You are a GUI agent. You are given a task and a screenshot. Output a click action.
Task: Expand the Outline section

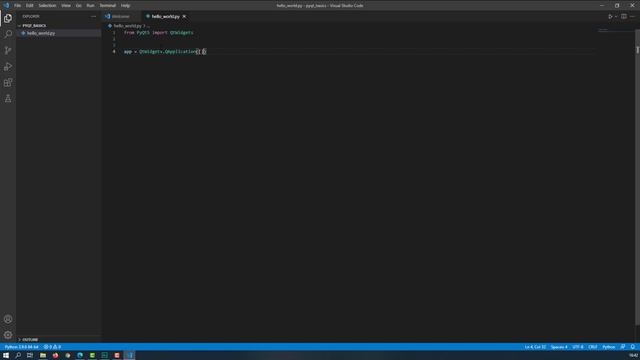(58, 339)
